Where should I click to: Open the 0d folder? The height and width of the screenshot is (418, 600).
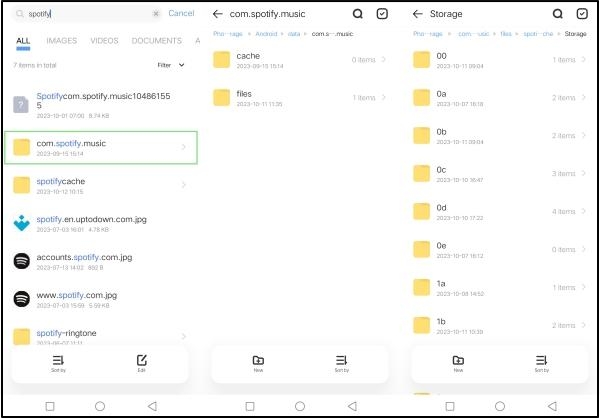pos(500,212)
